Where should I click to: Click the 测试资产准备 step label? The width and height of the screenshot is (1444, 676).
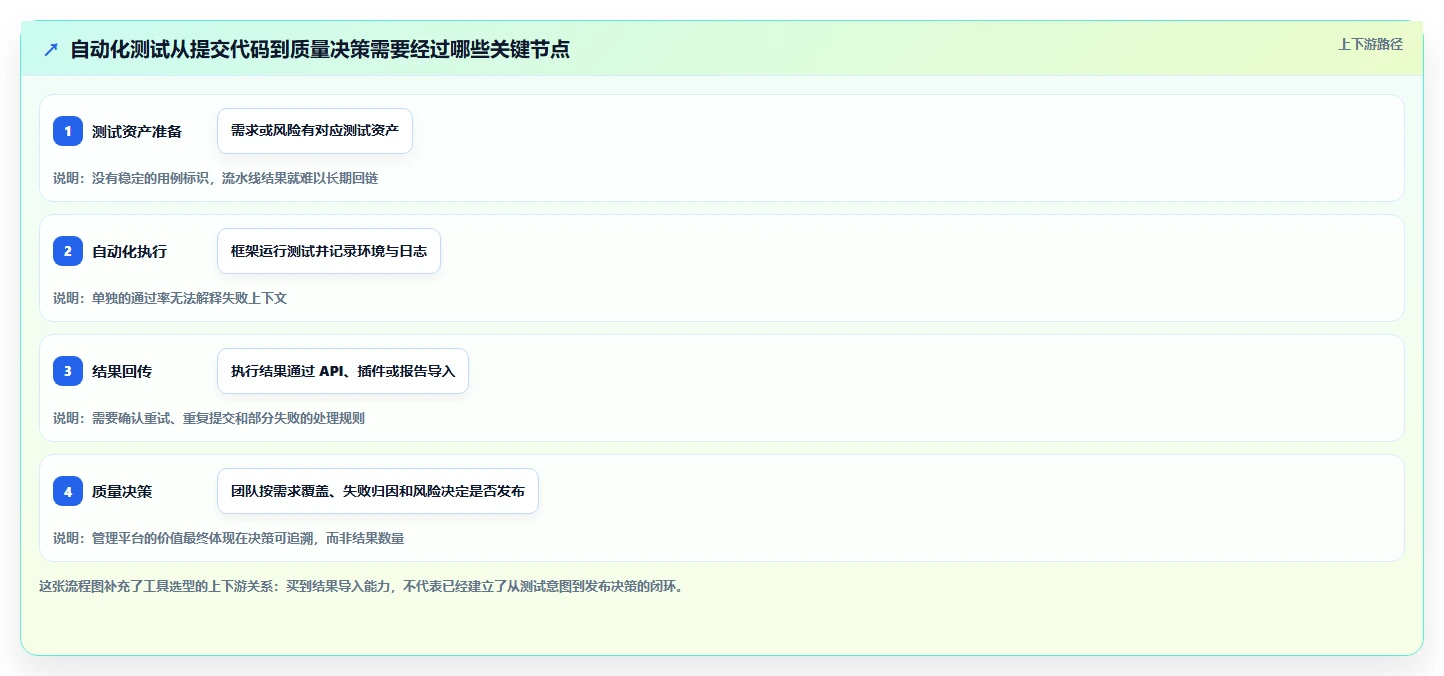tap(137, 131)
